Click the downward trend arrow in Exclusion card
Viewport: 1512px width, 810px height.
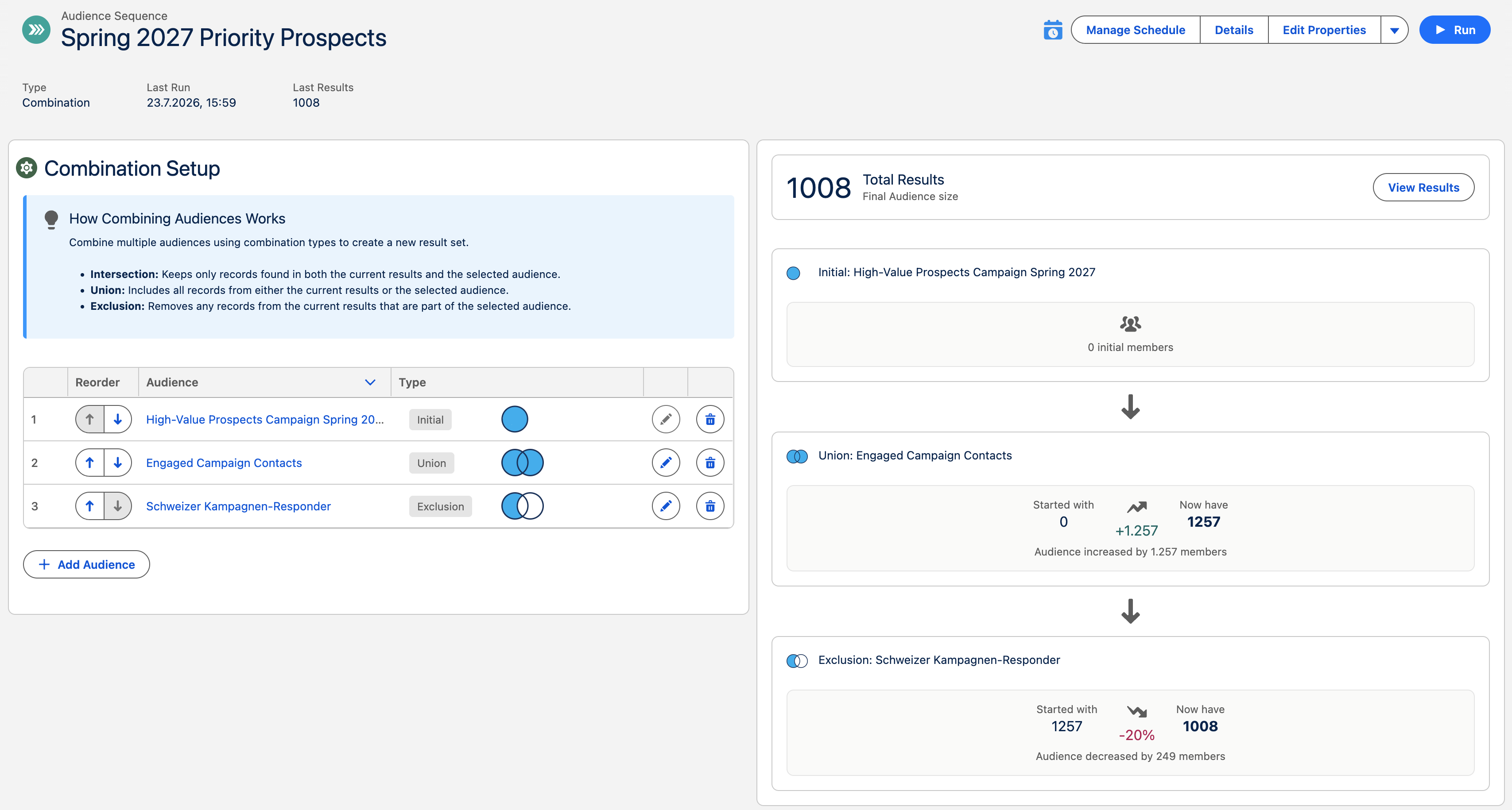coord(1137,711)
